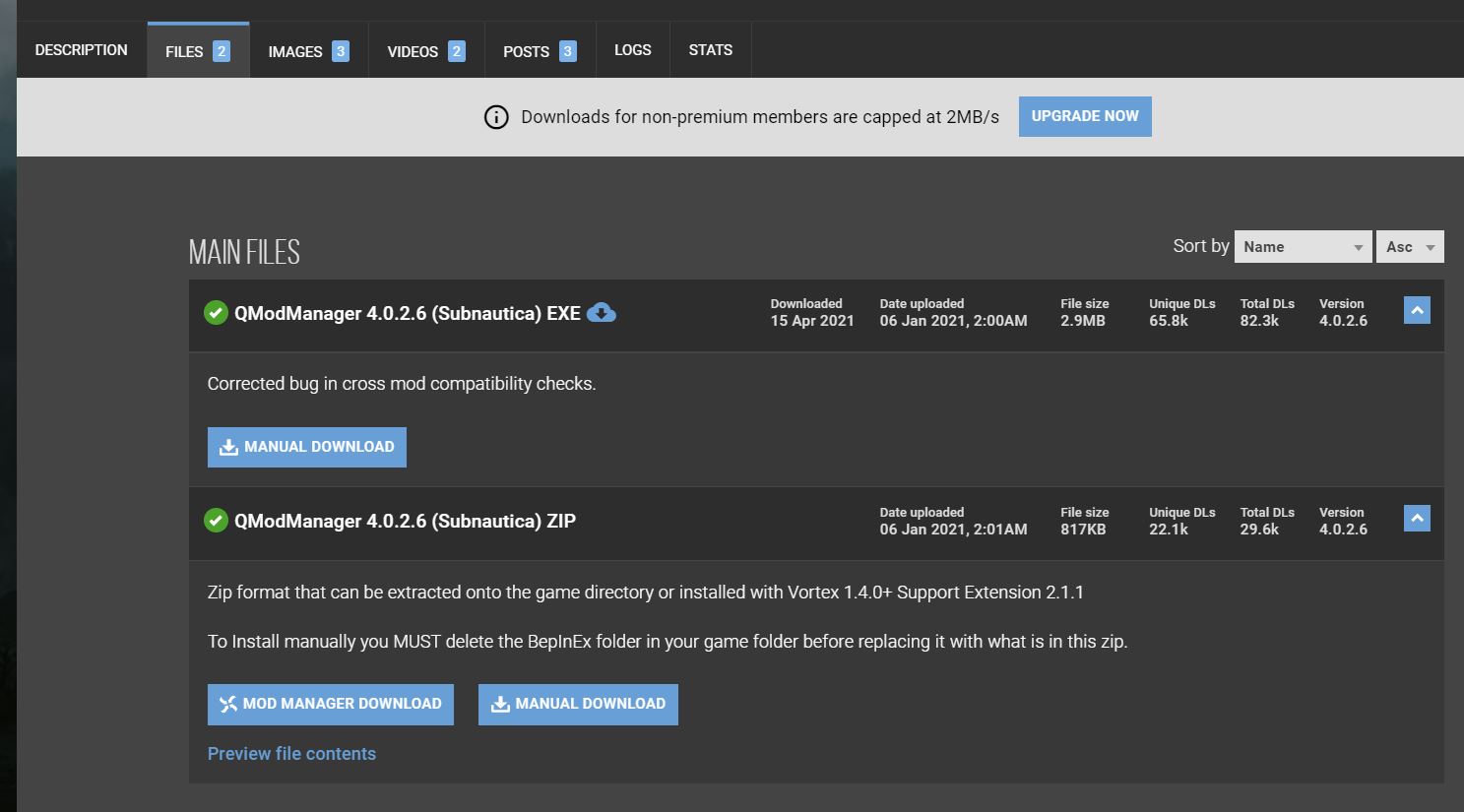Click the 'To Install manually you MUST delete' note

[x=668, y=642]
